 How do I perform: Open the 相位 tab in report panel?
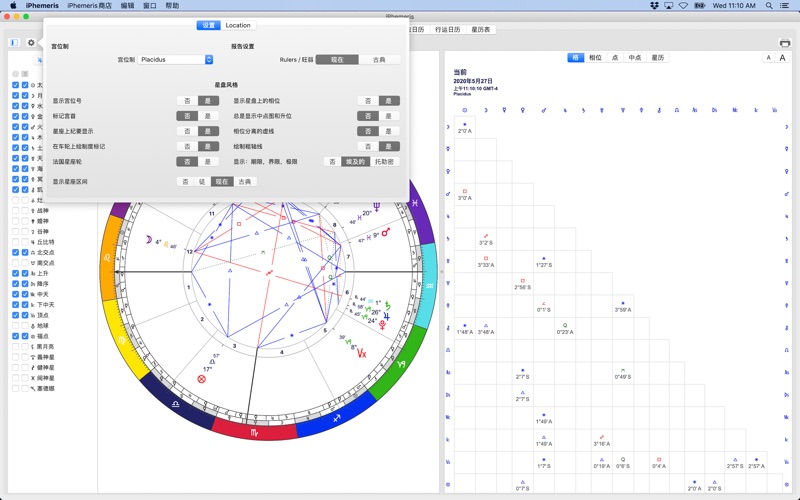(x=595, y=58)
